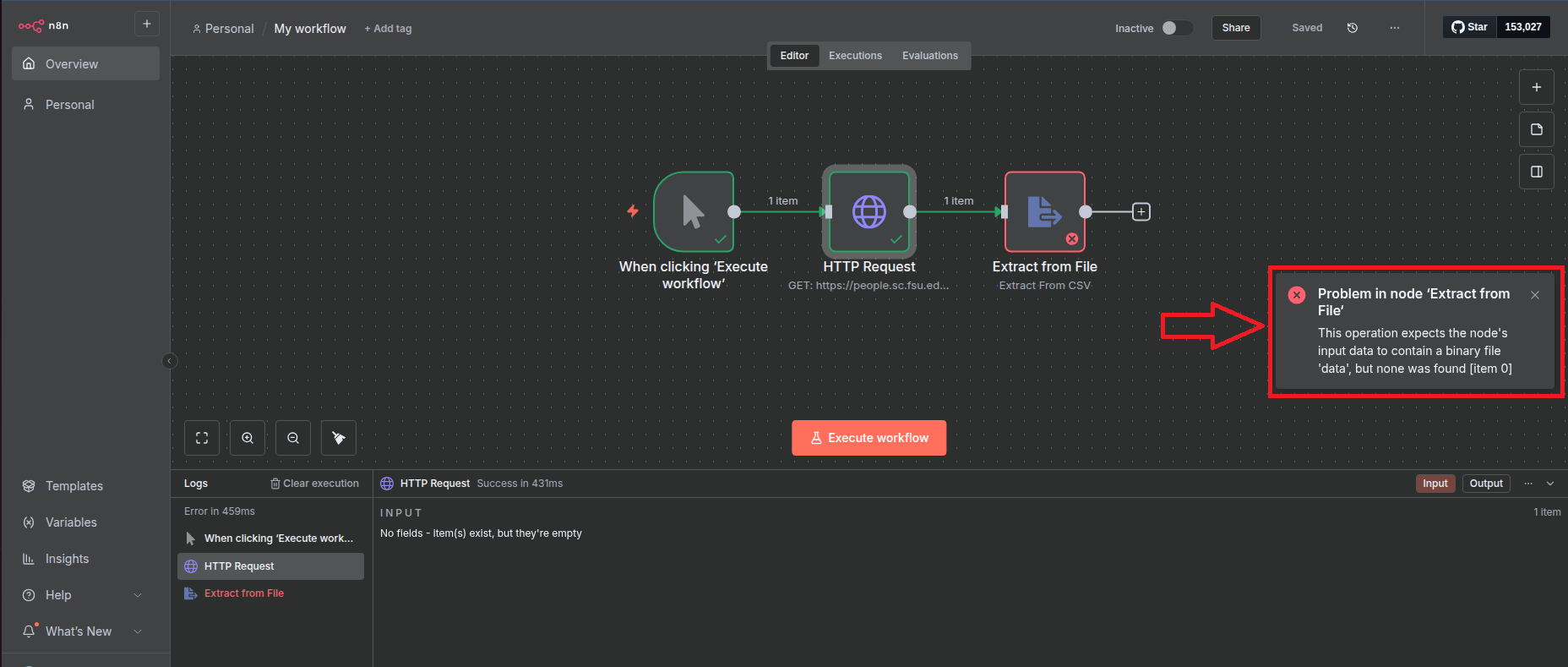Click the tidy up nodes icon
1568x667 pixels.
pyautogui.click(x=339, y=438)
